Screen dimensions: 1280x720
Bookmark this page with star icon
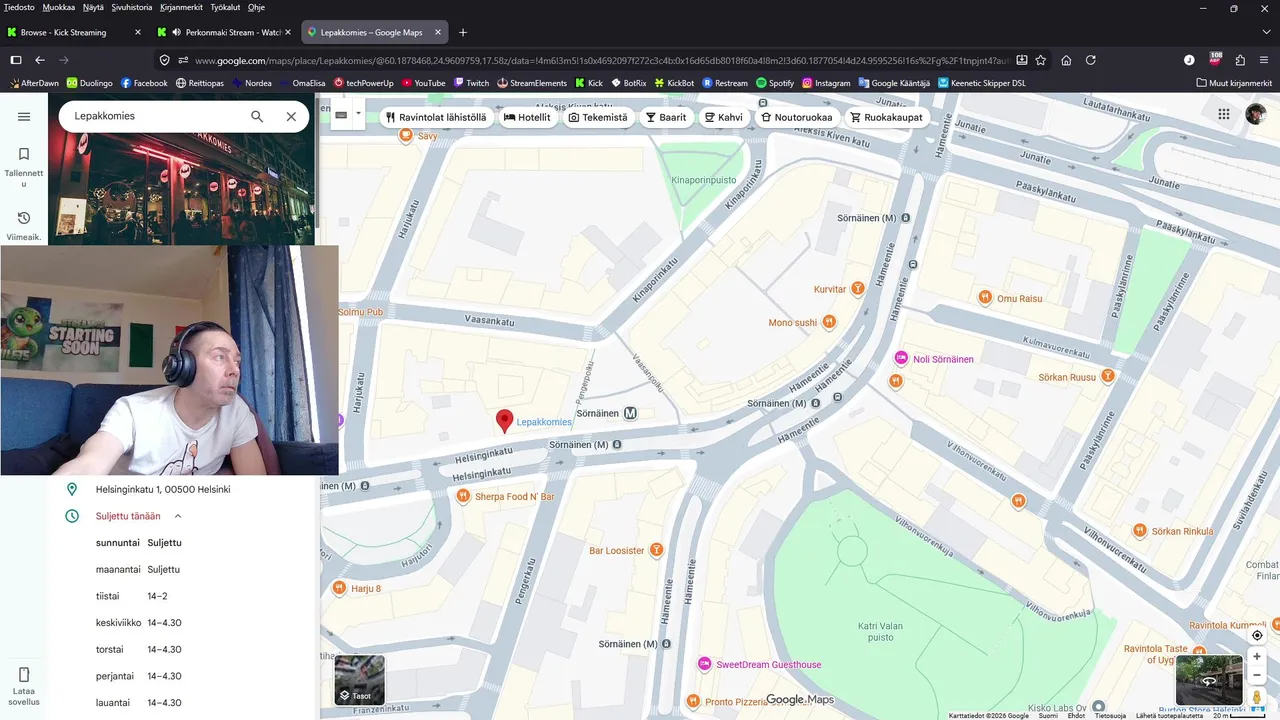click(1040, 60)
